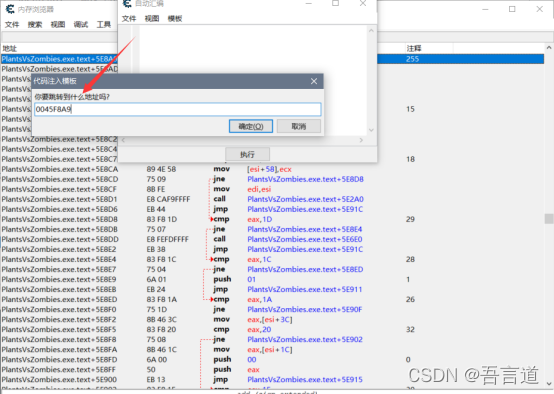
Task: Select address row PlantsVsZombies.exe.text+5E8FA
Action: 59,349
